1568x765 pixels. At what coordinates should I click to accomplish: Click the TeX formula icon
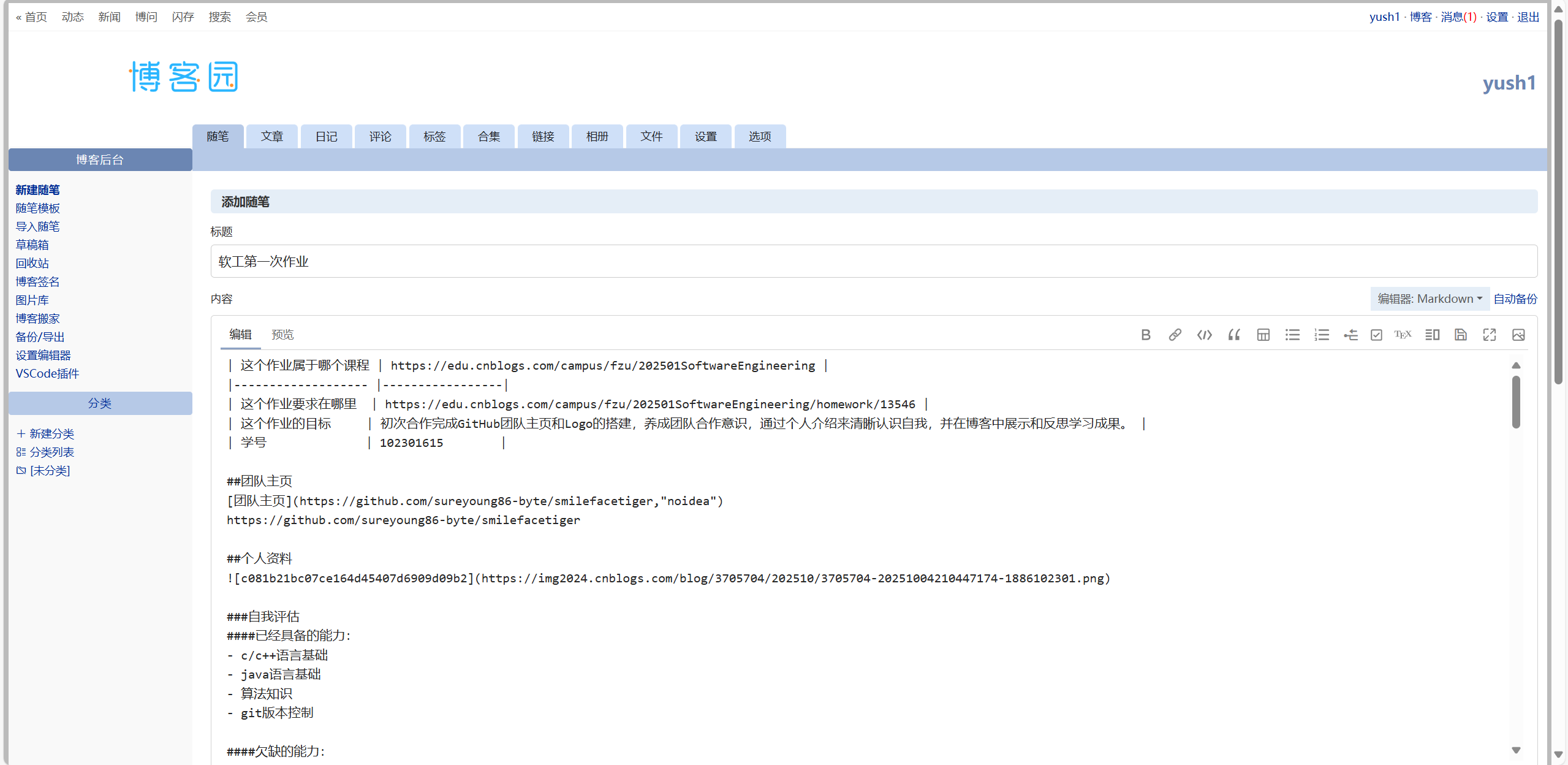(1403, 335)
